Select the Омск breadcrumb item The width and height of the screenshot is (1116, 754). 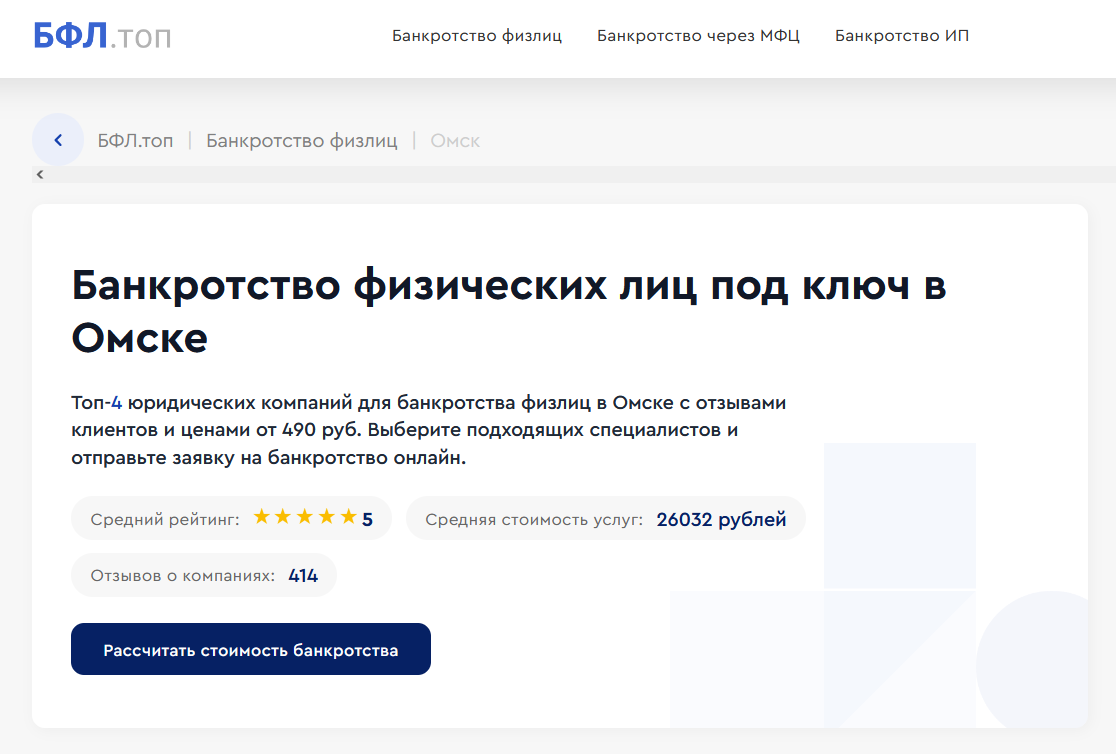tap(456, 141)
